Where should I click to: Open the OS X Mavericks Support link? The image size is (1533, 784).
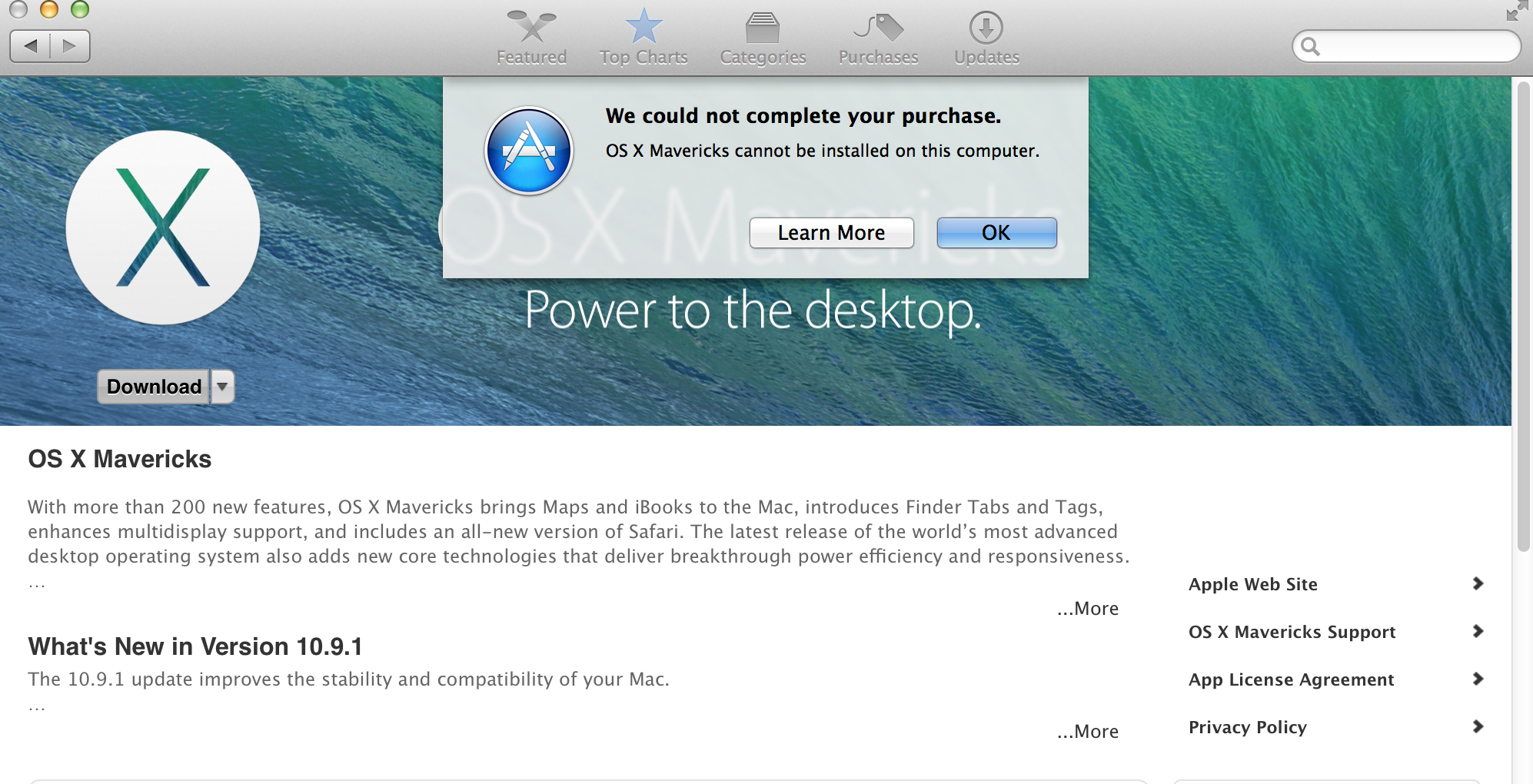pyautogui.click(x=1292, y=632)
